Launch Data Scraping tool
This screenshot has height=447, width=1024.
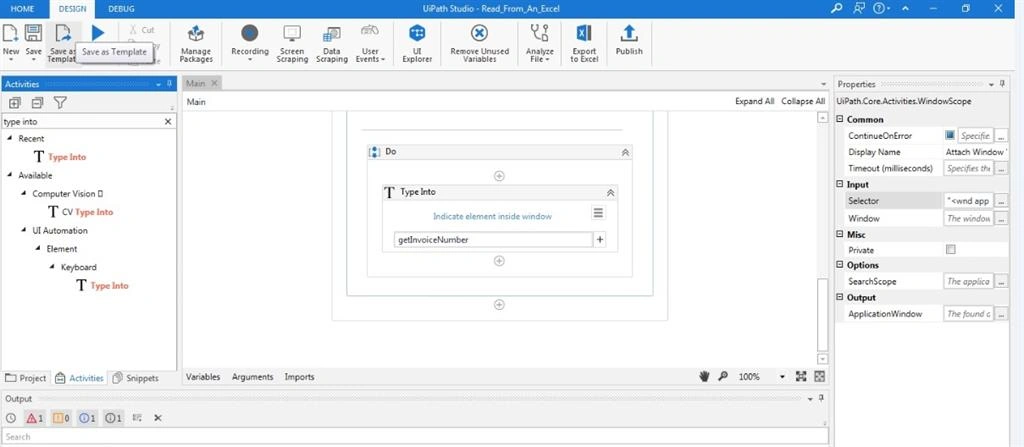332,43
